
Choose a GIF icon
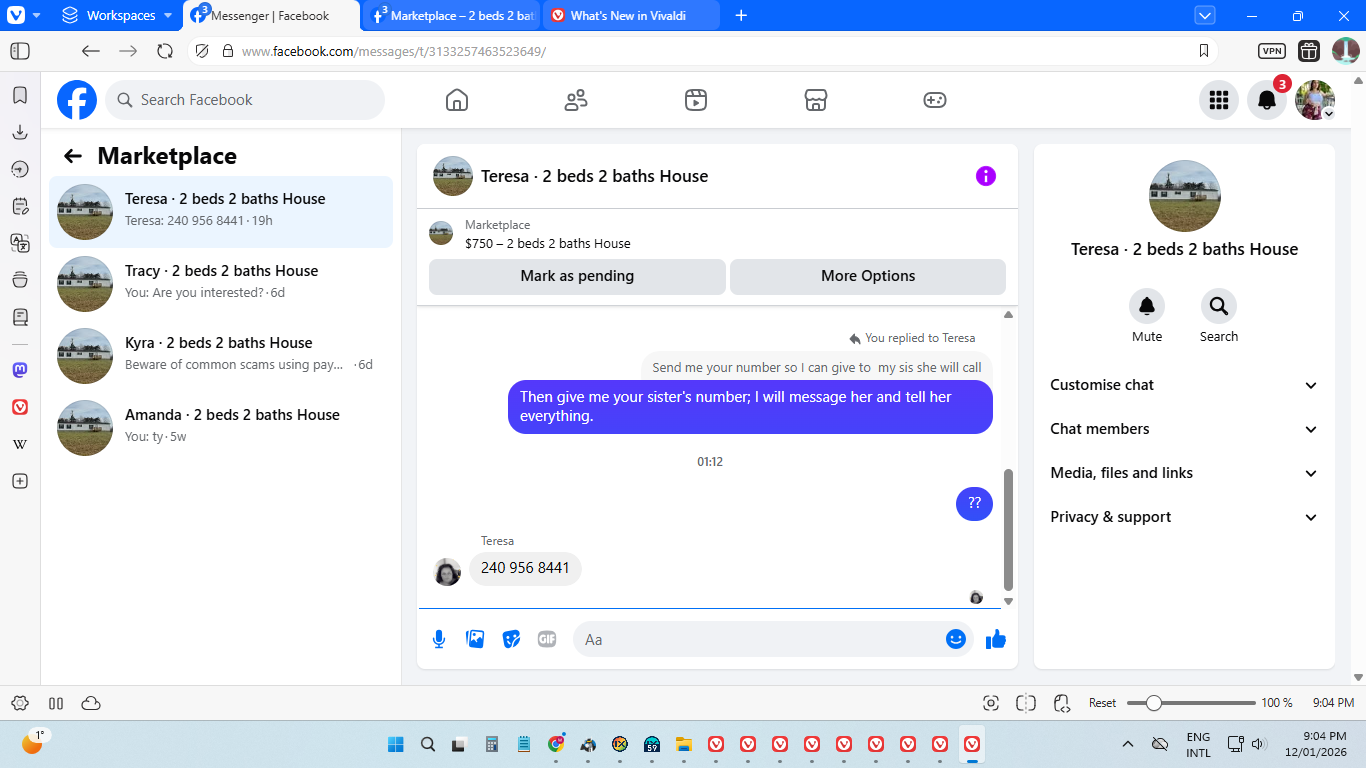547,639
